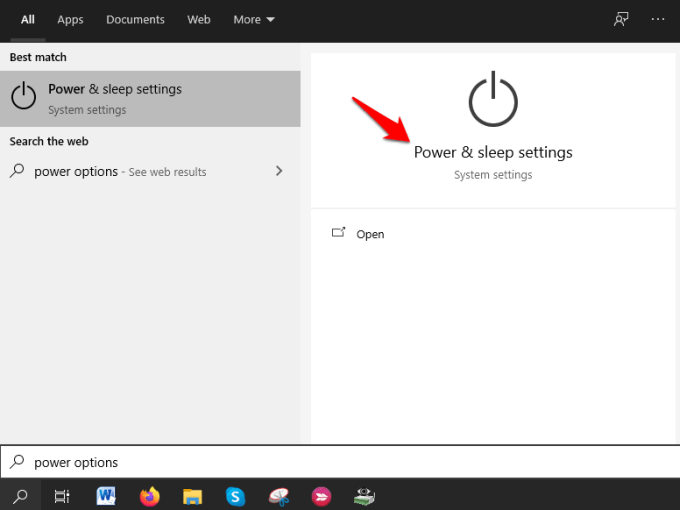
Task: Select Power & sleep settings best match result
Action: point(150,99)
